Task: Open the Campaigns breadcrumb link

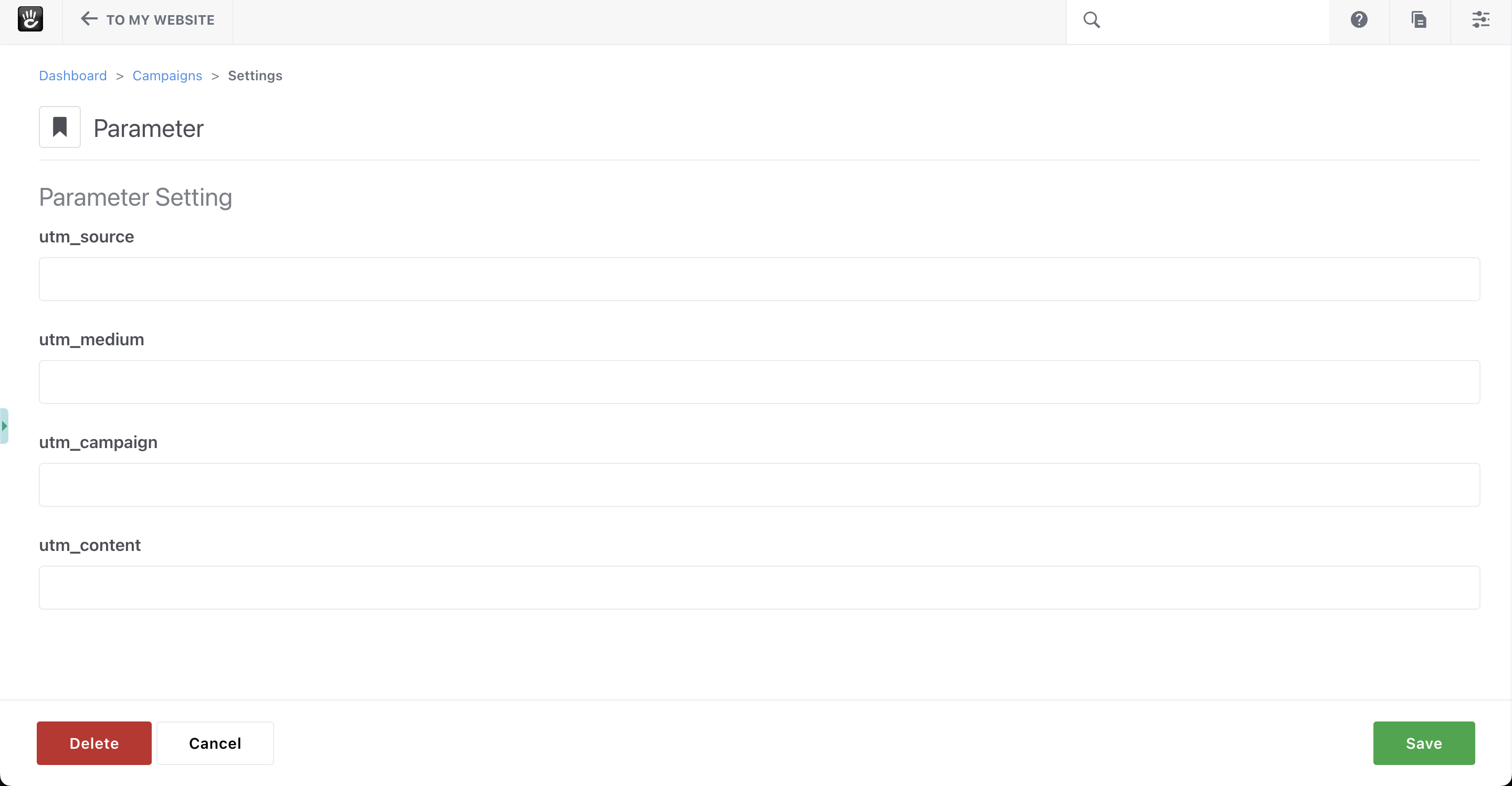Action: (167, 76)
